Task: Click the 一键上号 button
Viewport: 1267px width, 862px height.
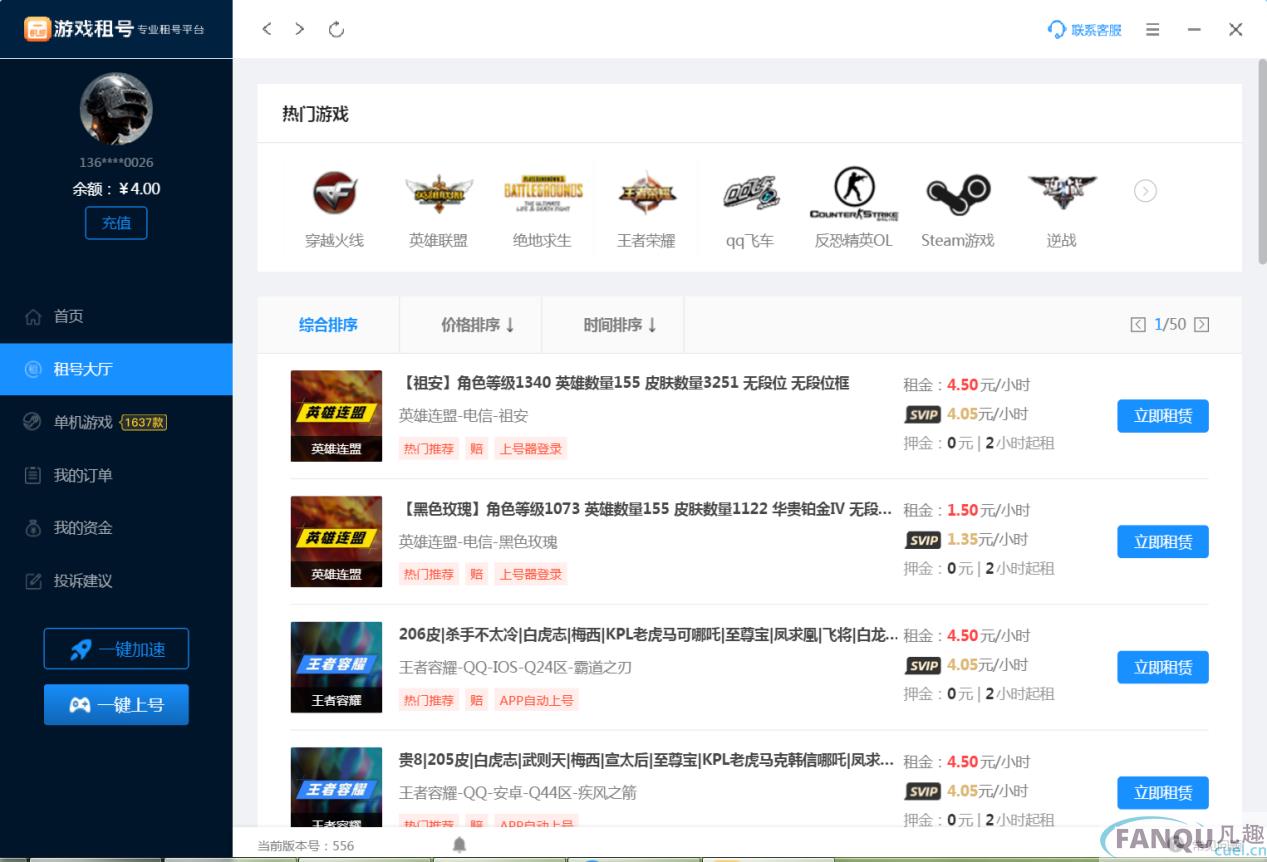Action: [x=116, y=705]
